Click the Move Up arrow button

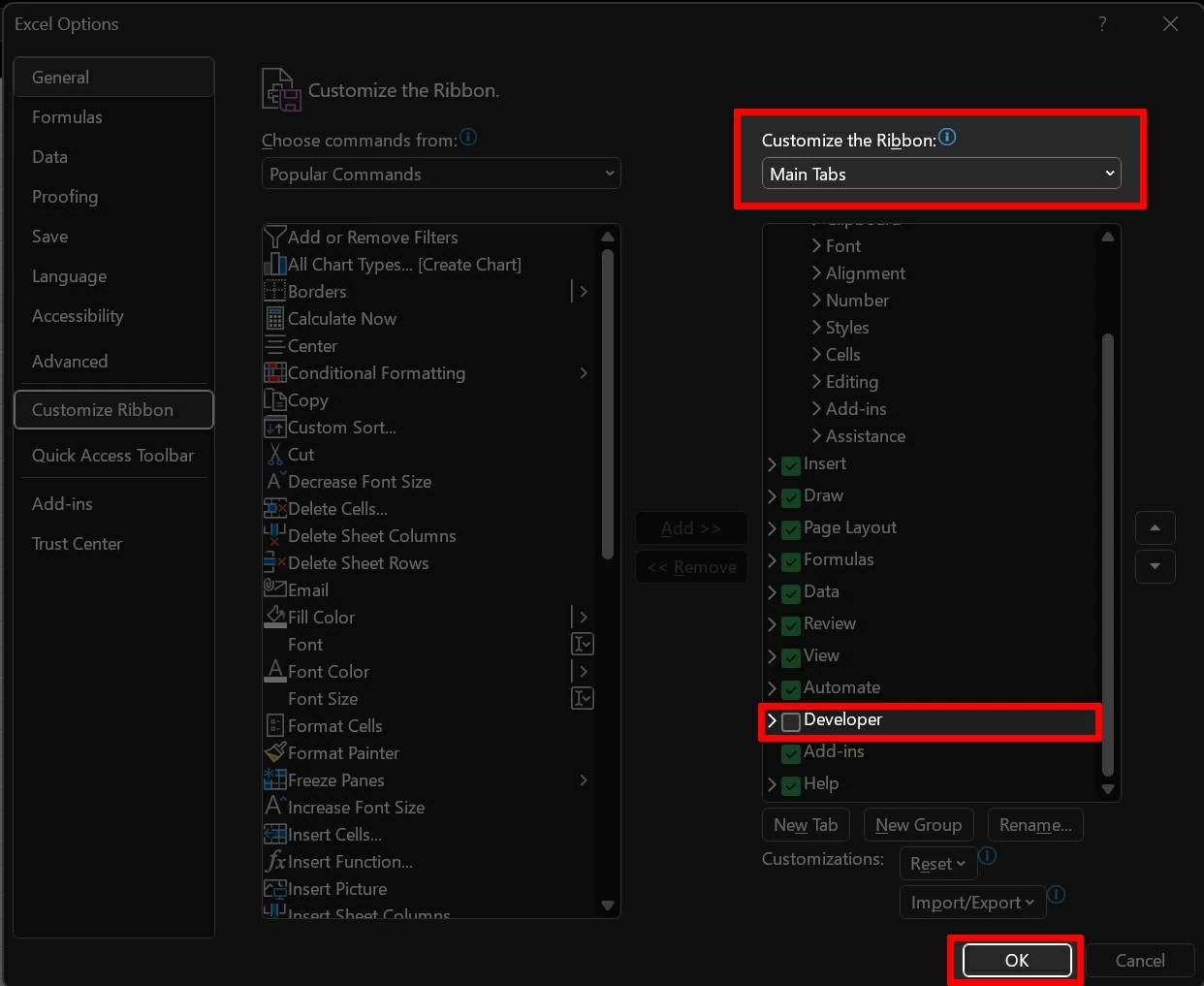coord(1155,528)
